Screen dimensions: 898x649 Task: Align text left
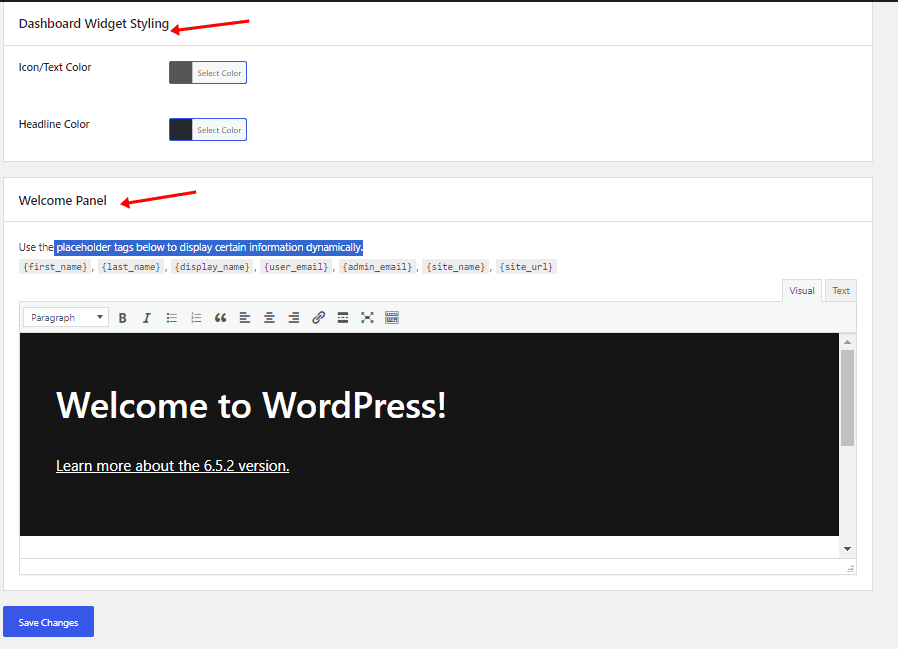[245, 318]
